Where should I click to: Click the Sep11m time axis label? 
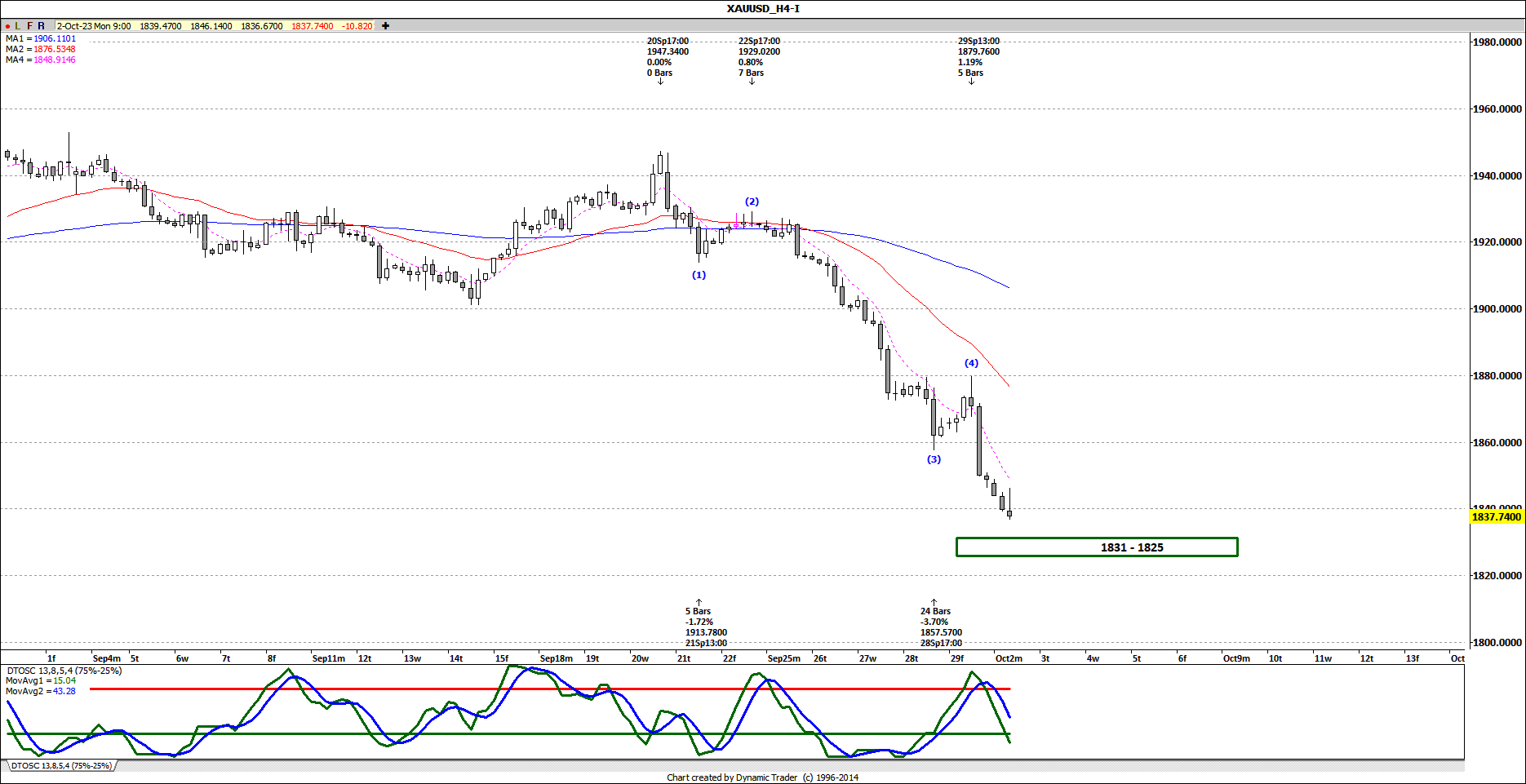tap(329, 658)
